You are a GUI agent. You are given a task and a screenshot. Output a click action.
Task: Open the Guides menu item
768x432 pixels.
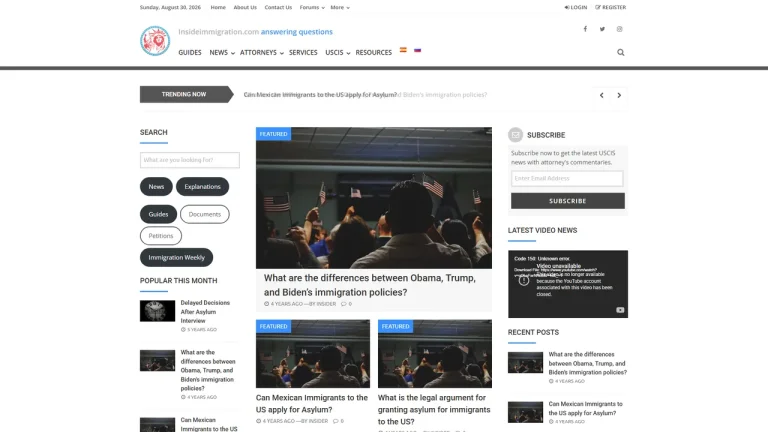coord(190,52)
